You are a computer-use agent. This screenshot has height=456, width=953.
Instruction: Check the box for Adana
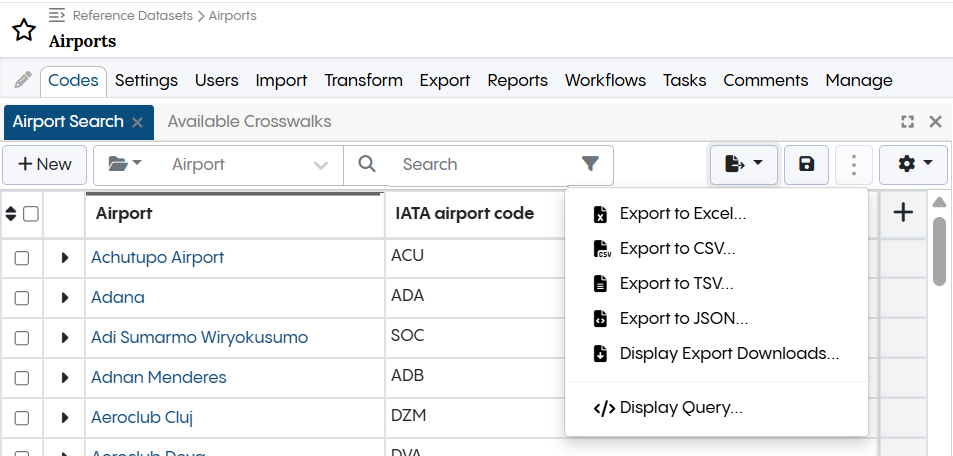[x=22, y=298]
